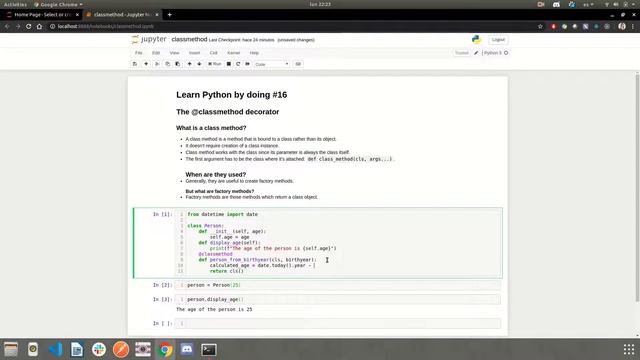
Task: Open the View menu
Action: [x=174, y=53]
